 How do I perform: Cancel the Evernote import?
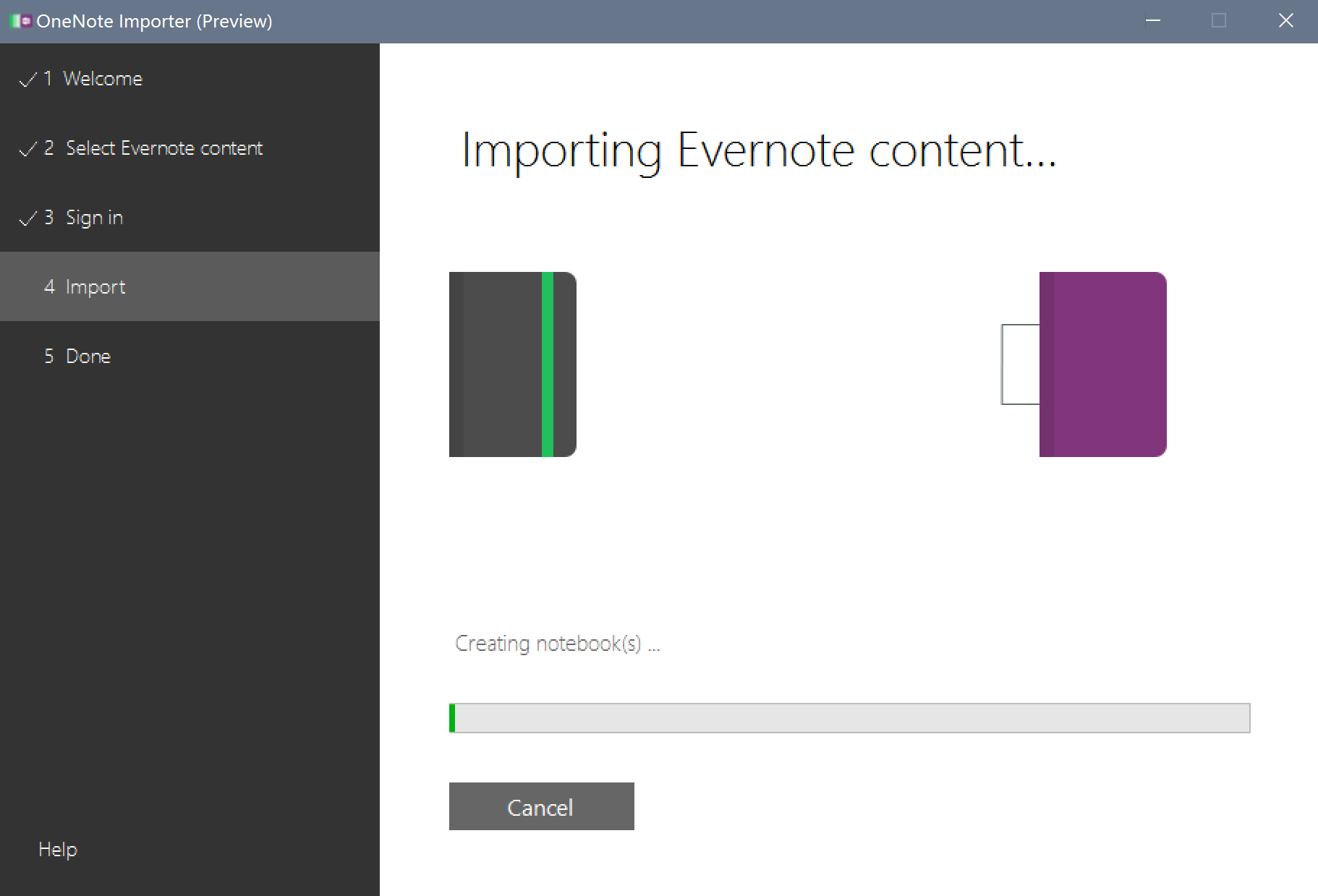541,806
